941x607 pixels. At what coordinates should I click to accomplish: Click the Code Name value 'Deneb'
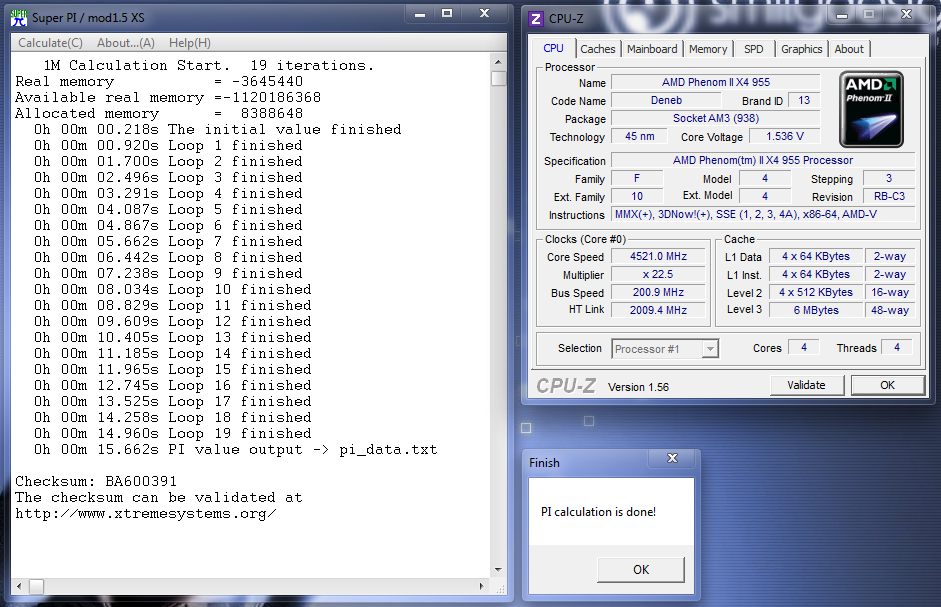666,100
